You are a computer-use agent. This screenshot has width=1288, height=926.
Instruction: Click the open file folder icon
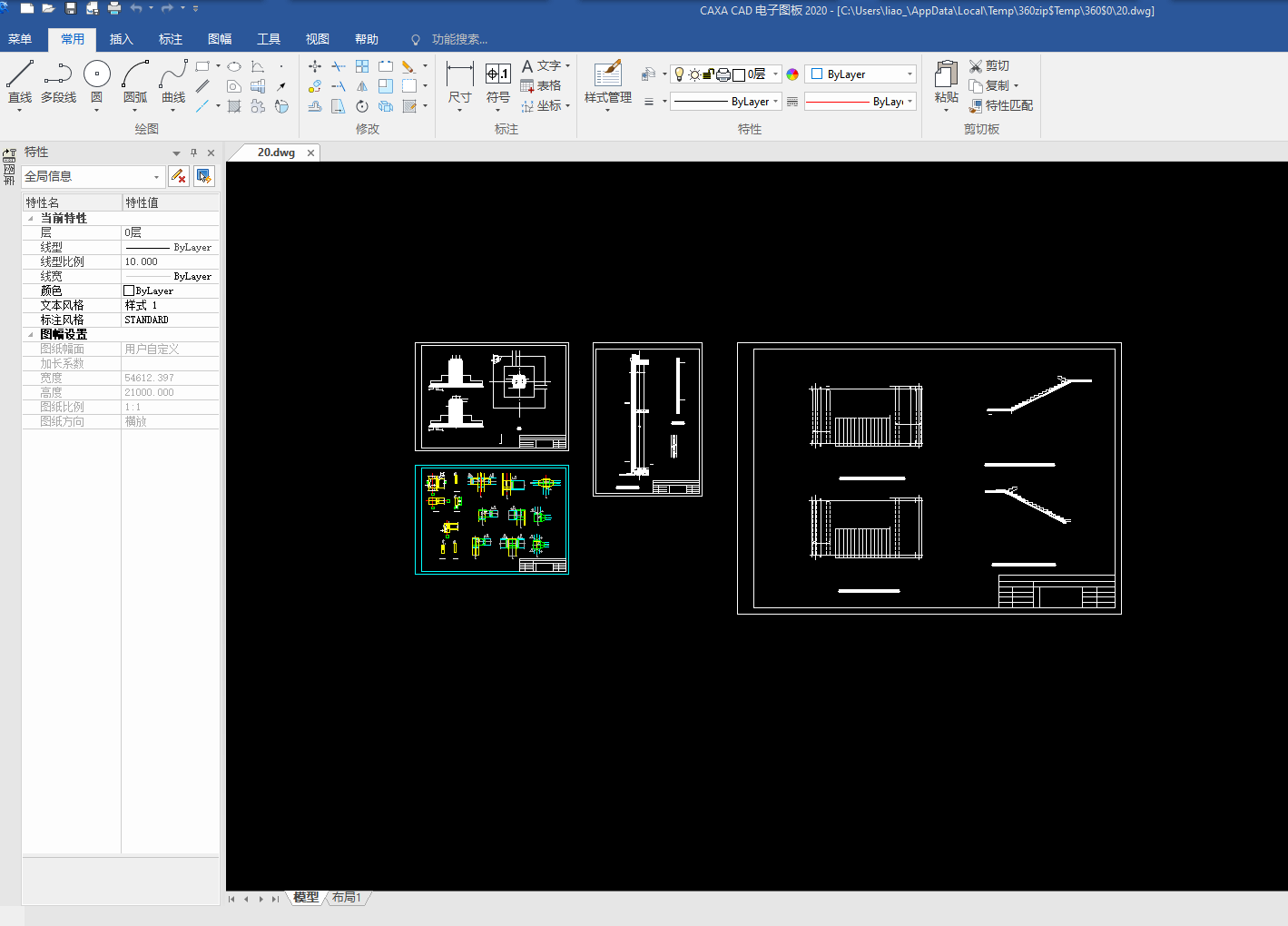48,8
